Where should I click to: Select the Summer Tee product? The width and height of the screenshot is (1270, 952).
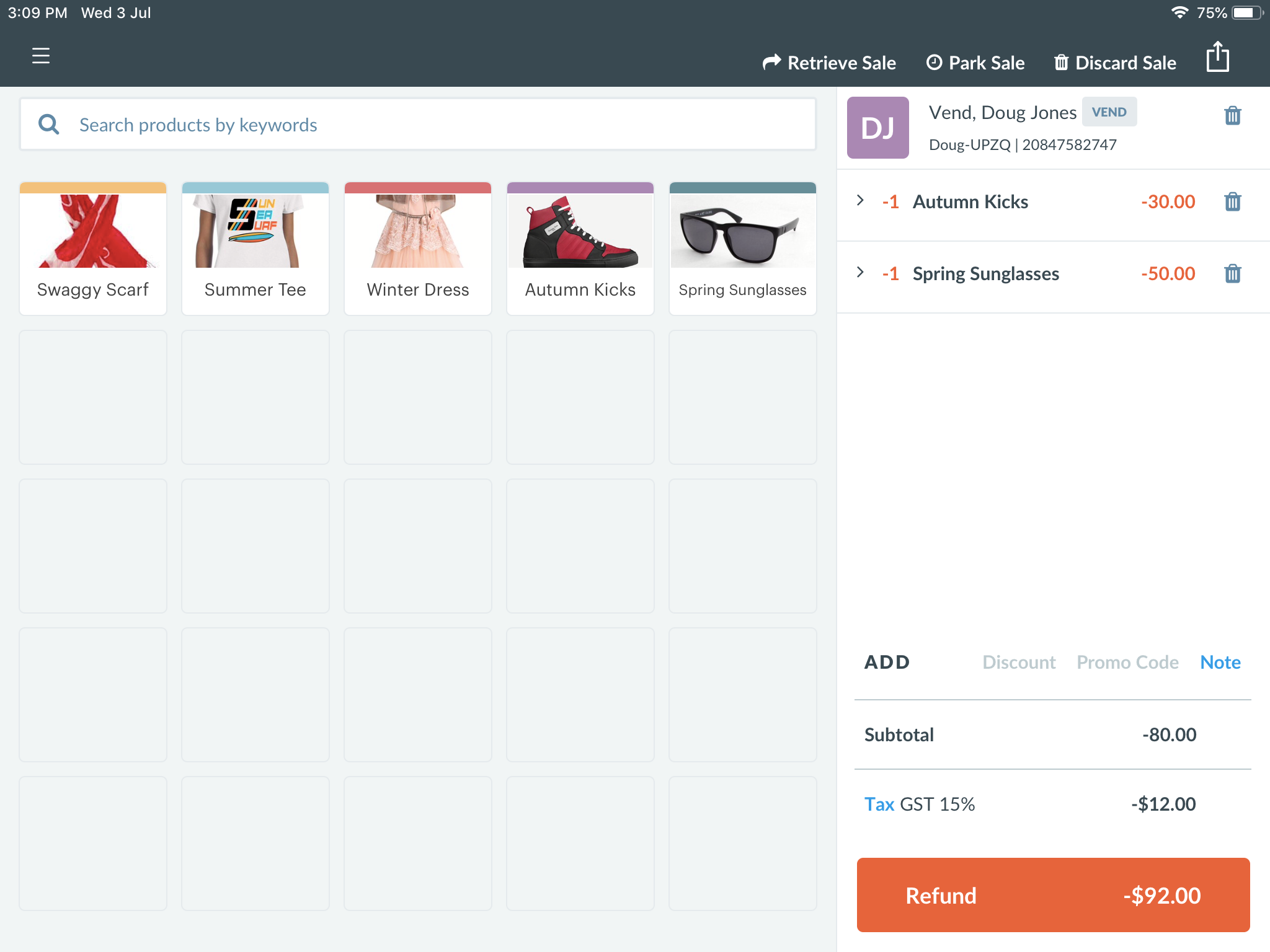coord(255,249)
